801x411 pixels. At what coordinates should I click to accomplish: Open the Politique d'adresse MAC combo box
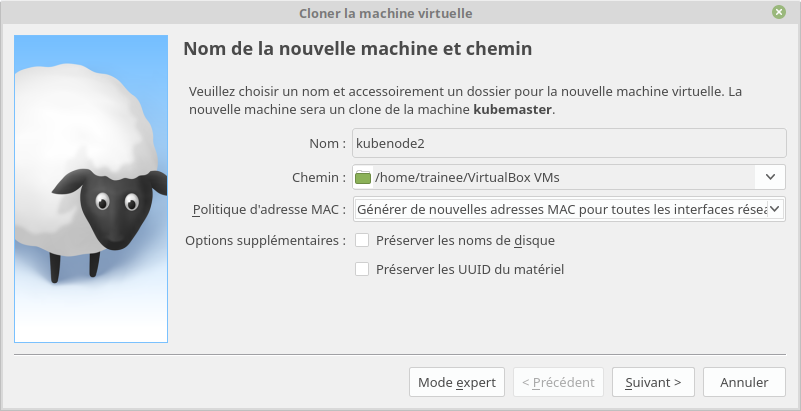tap(560, 209)
